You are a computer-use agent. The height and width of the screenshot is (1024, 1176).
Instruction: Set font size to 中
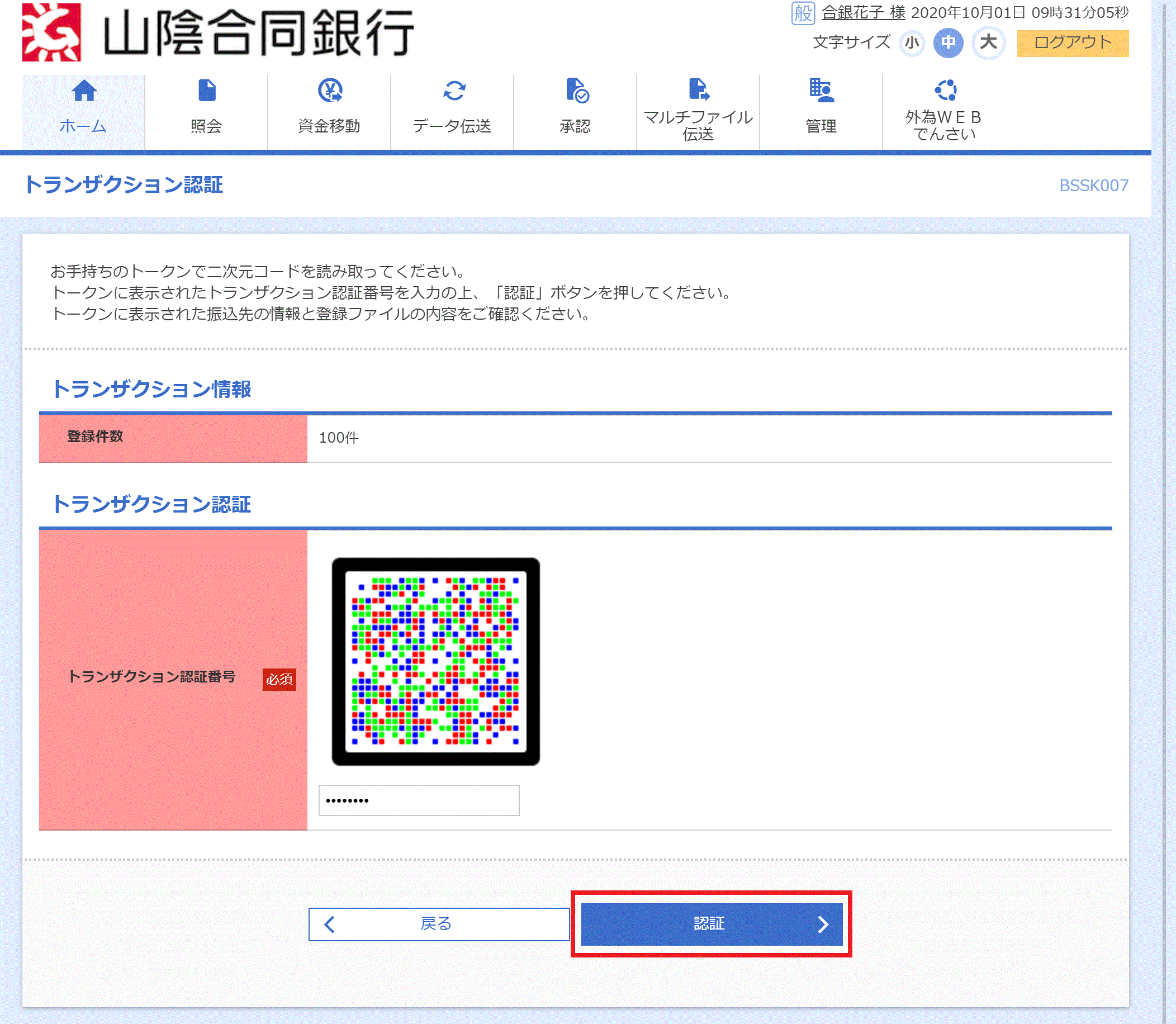point(948,43)
